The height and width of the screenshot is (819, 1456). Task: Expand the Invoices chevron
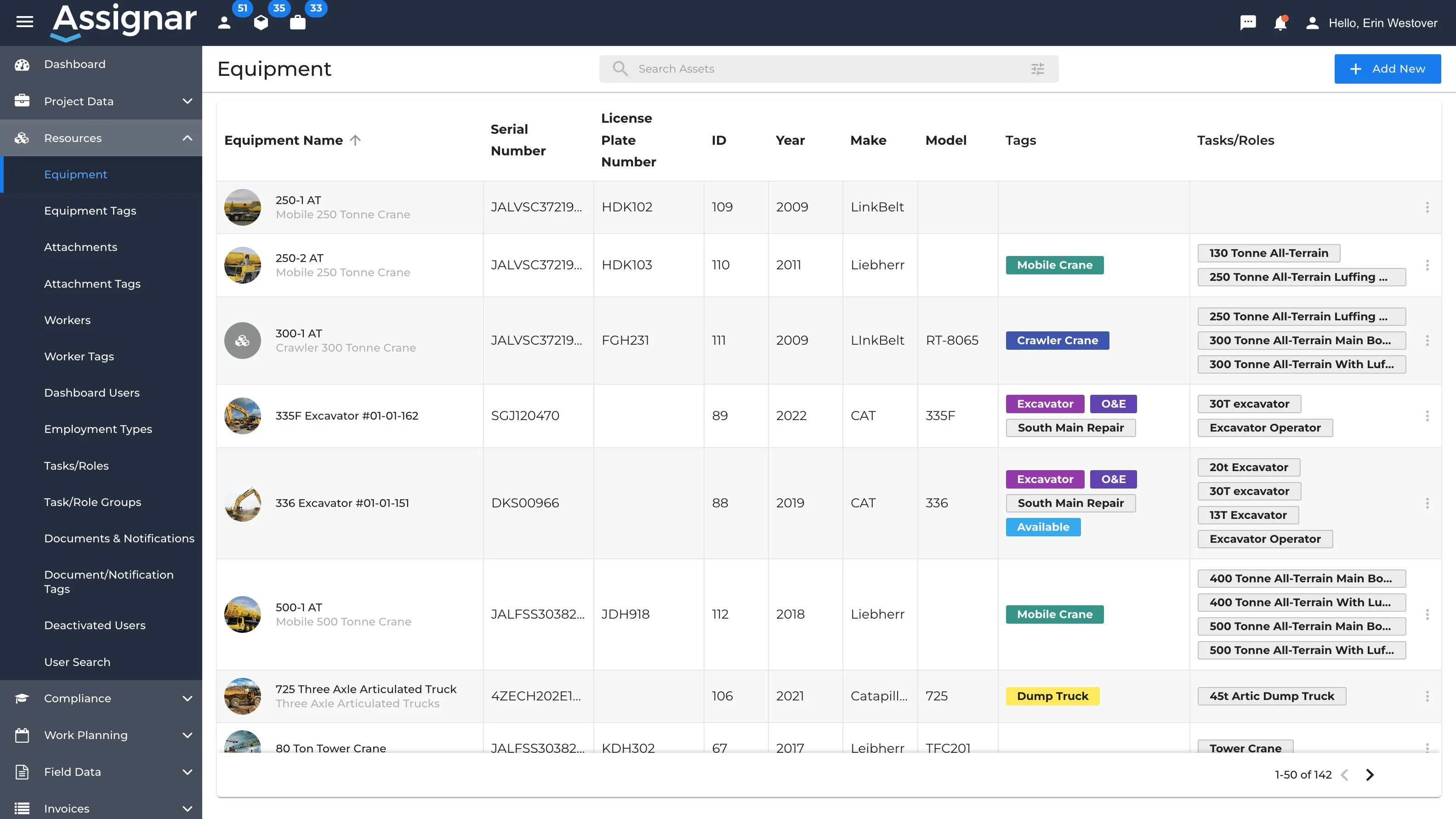coord(187,809)
